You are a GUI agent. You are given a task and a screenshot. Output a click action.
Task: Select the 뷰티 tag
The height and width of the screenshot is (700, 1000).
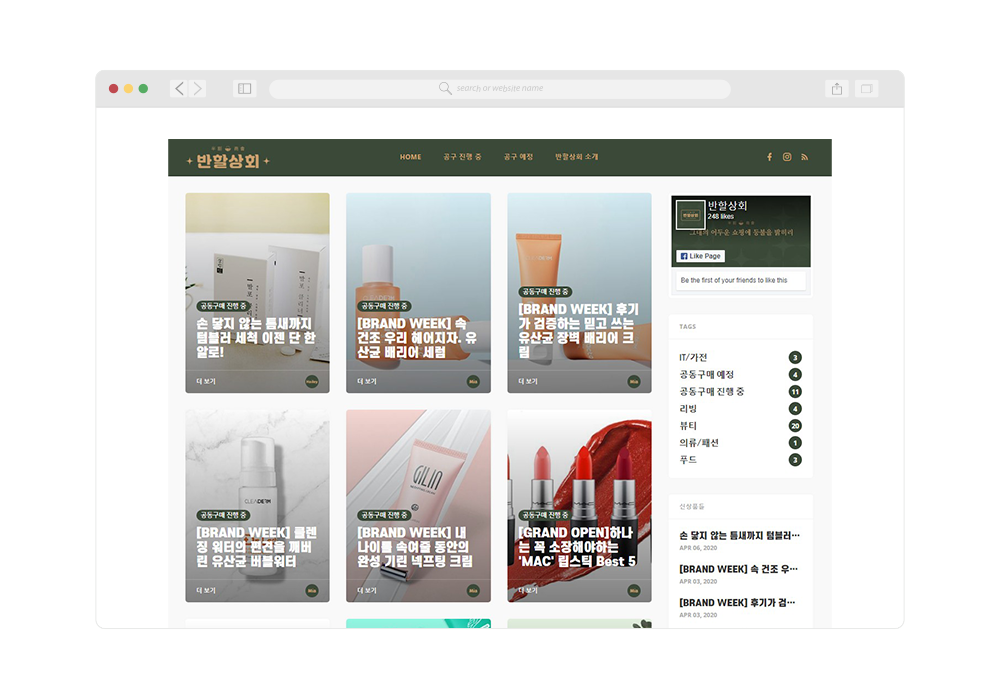pos(688,426)
